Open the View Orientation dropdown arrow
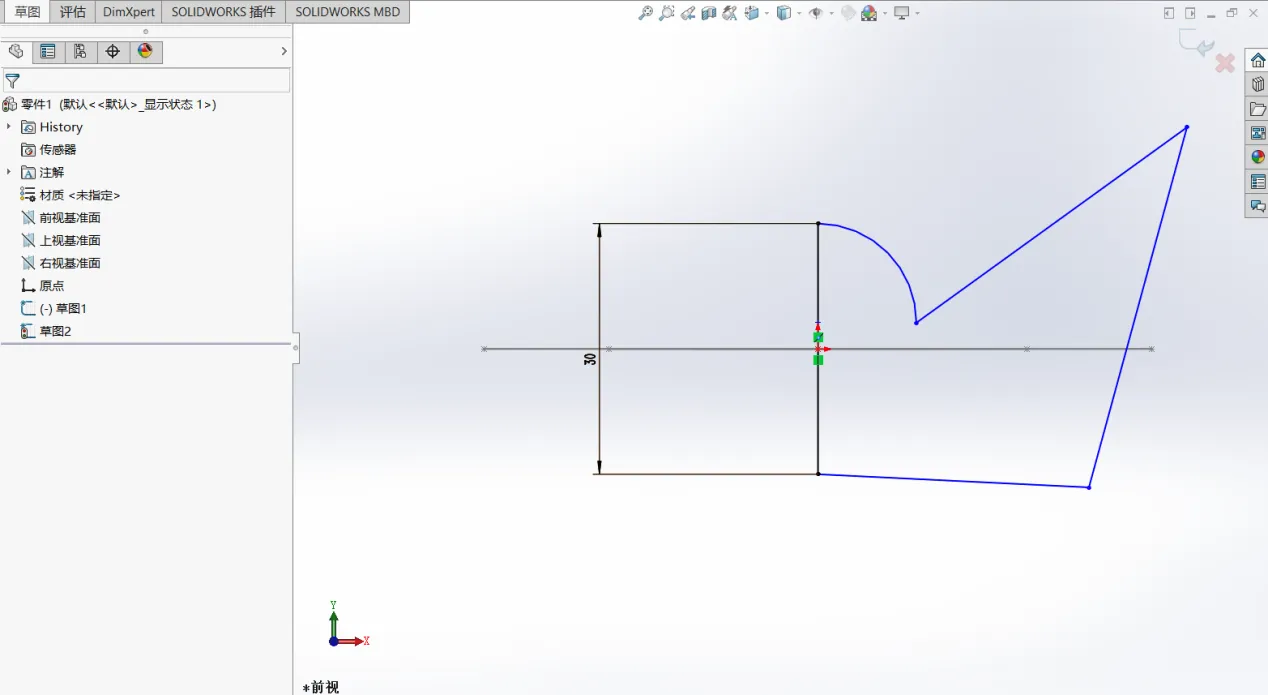Screen dimensions: 1268x695 coord(765,14)
